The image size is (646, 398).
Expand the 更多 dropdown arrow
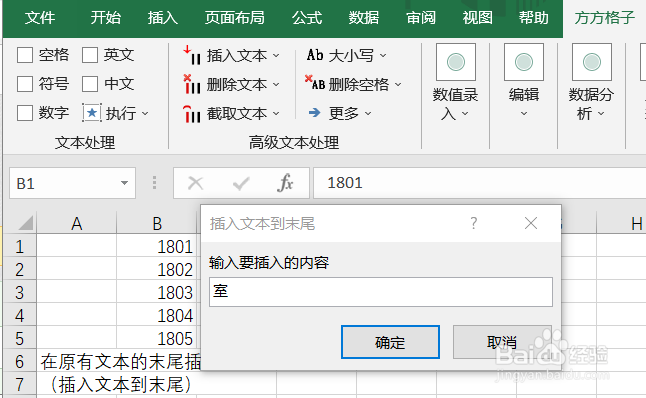pos(368,113)
